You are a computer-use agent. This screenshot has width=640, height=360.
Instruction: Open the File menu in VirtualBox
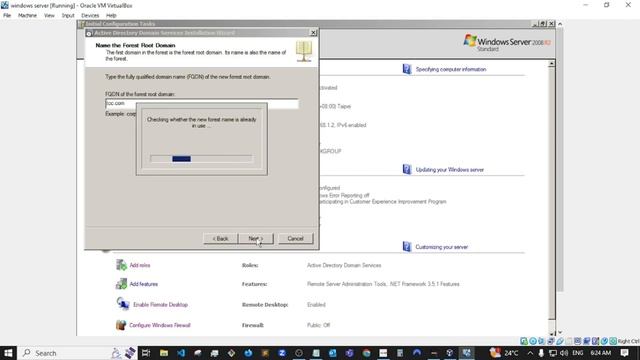pos(7,16)
